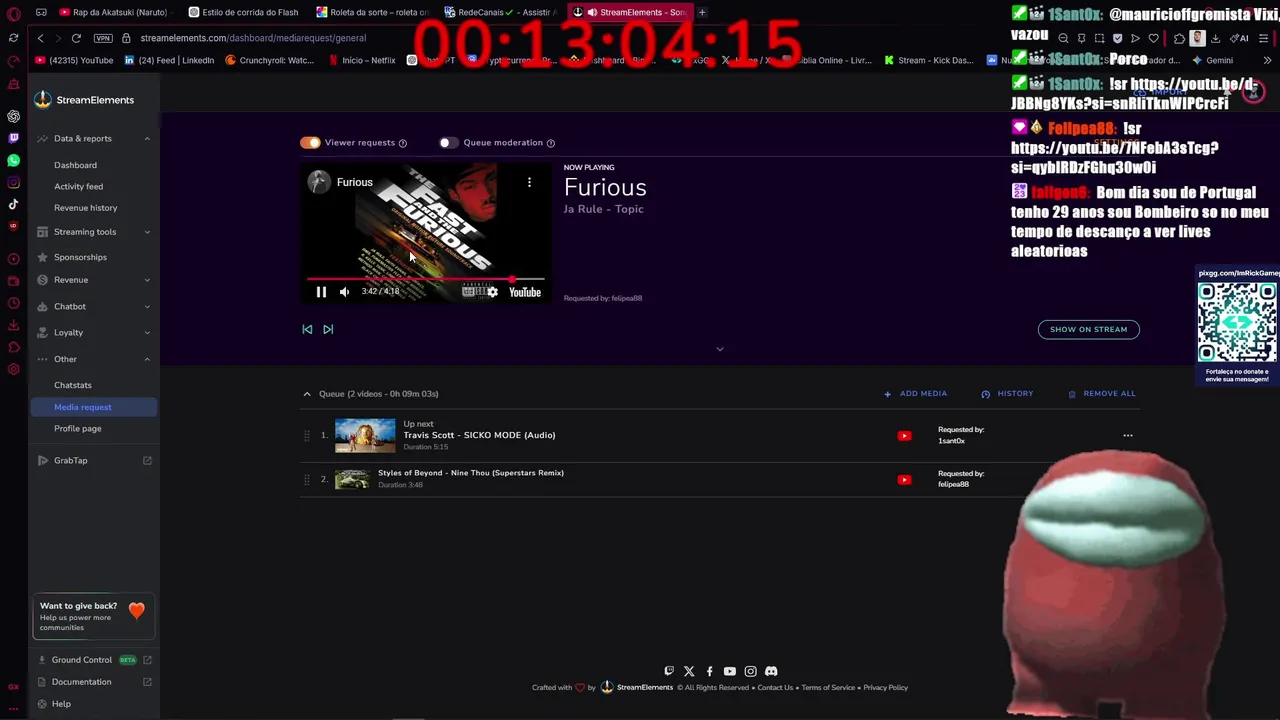1280x720 pixels.
Task: Open Revenue history in sidebar
Action: 85,208
